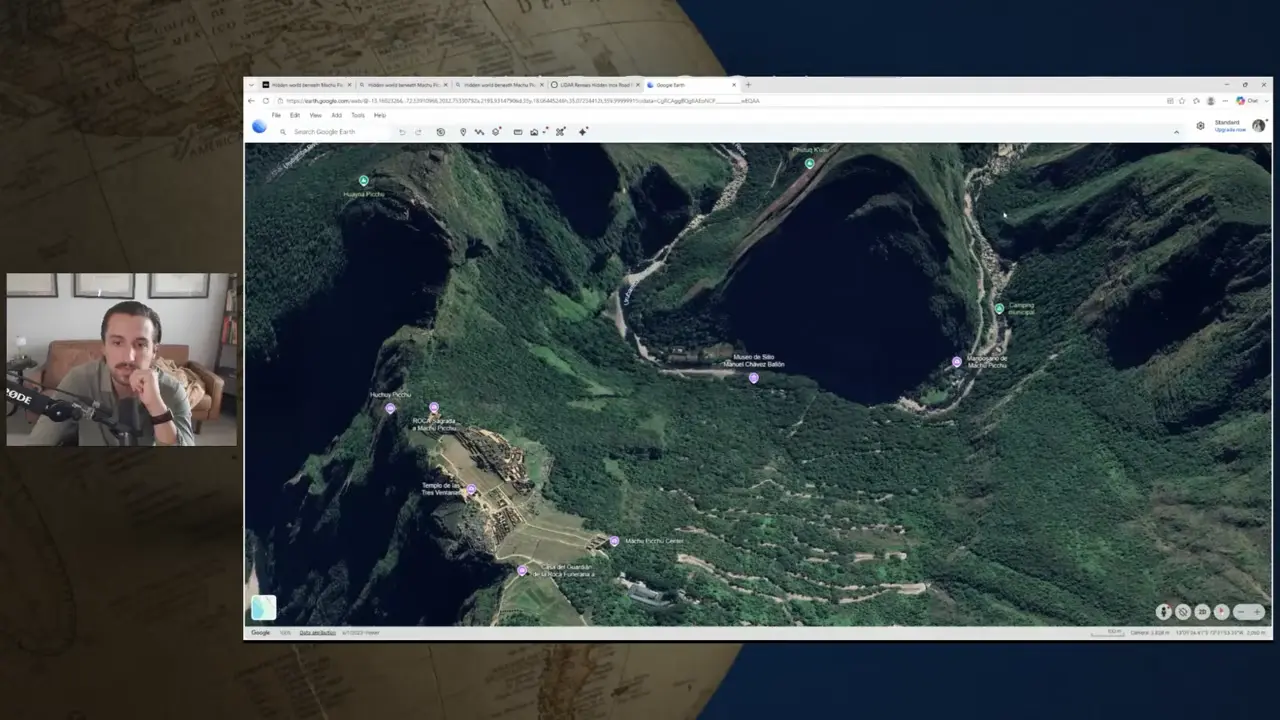1280x720 pixels.
Task: Open the View menu
Action: click(315, 115)
